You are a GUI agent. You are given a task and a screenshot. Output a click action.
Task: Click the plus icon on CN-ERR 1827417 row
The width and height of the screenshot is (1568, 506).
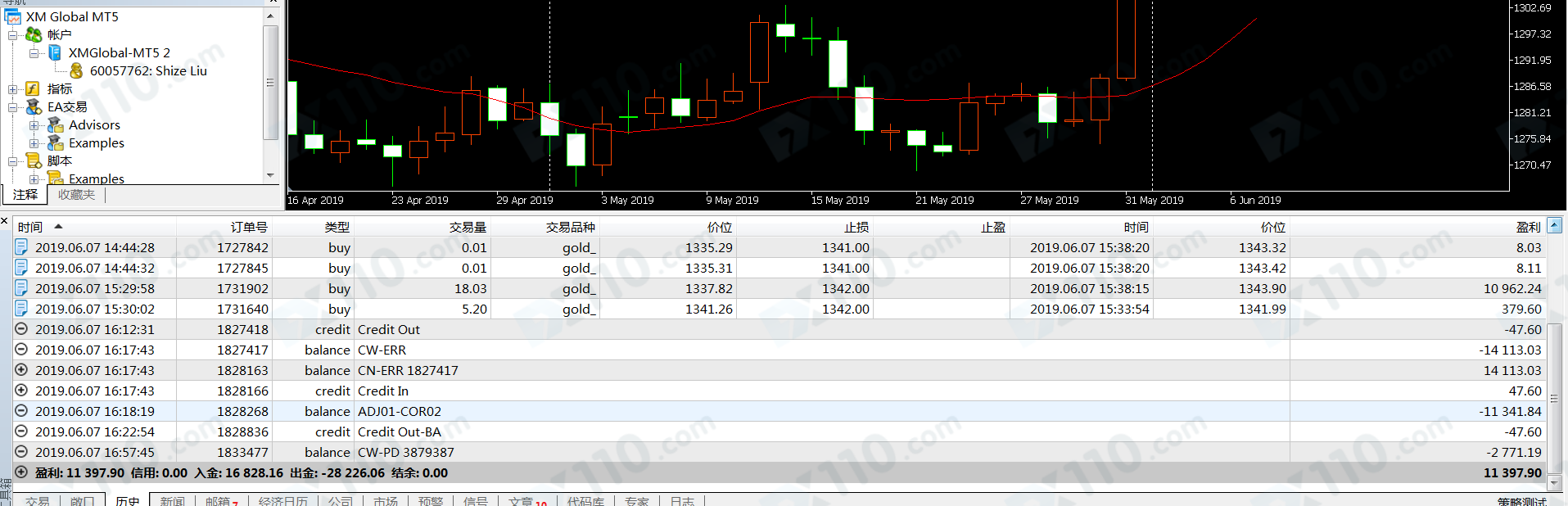coord(21,370)
